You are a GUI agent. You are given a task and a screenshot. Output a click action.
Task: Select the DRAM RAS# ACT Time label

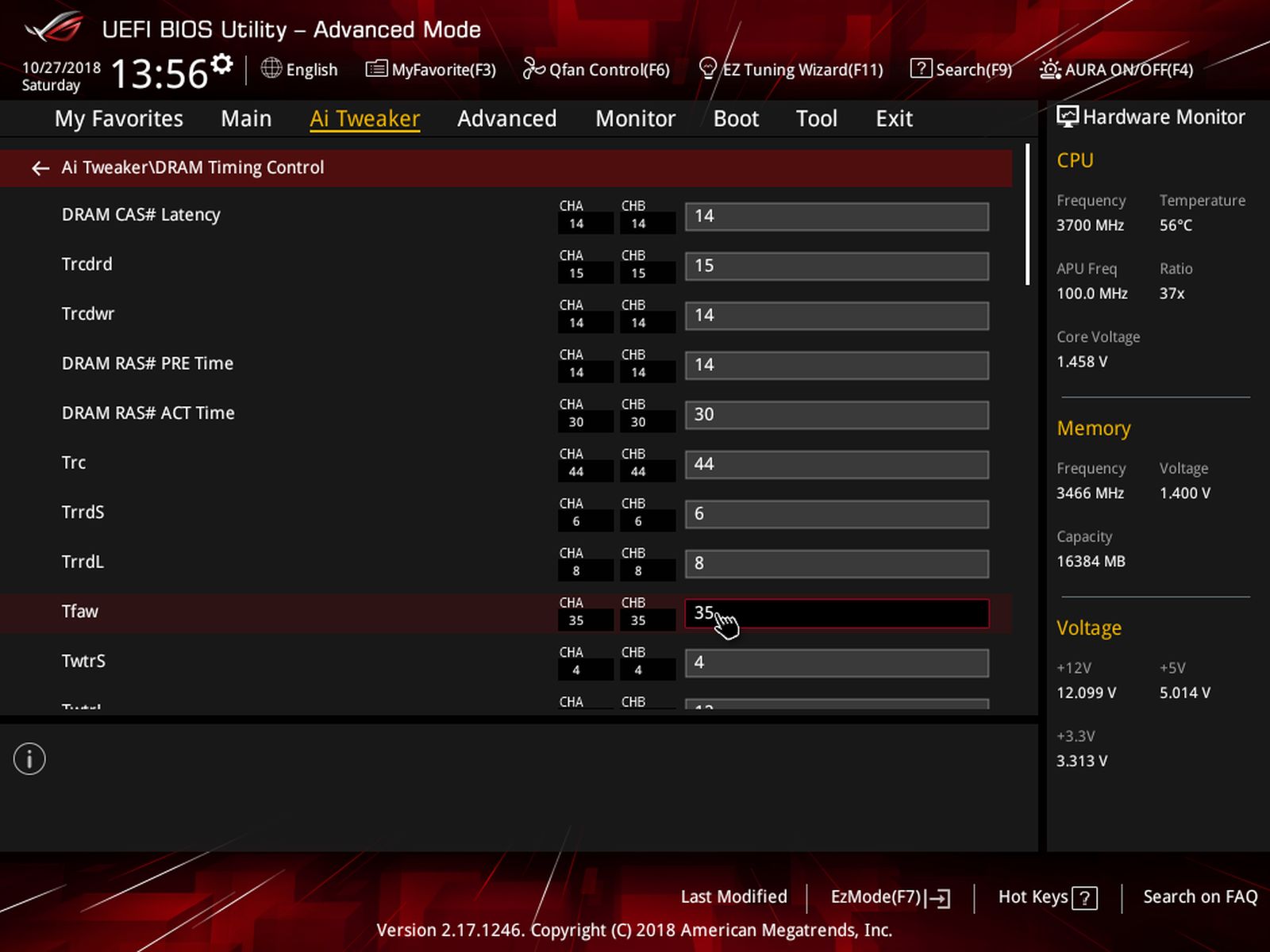(148, 413)
